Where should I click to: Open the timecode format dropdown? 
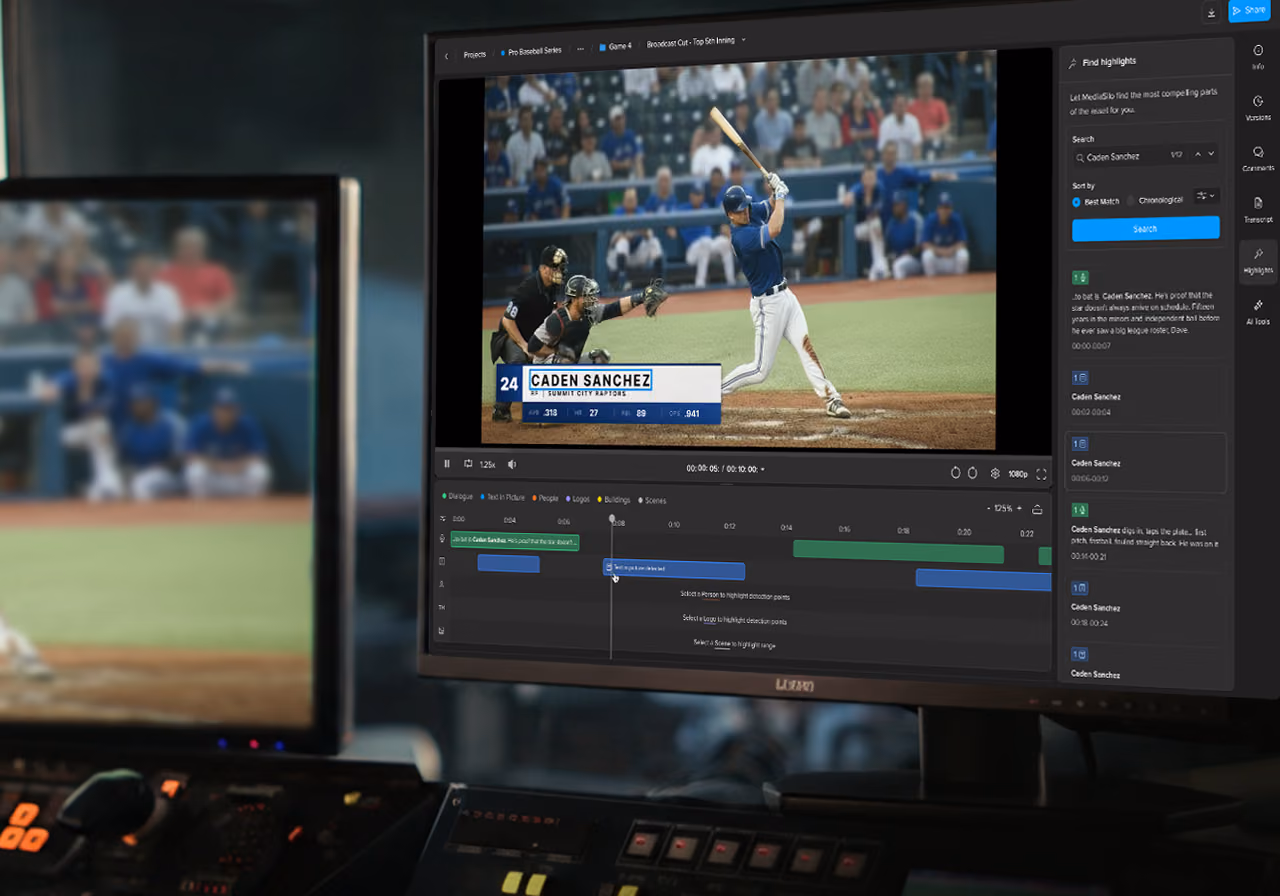click(x=763, y=469)
